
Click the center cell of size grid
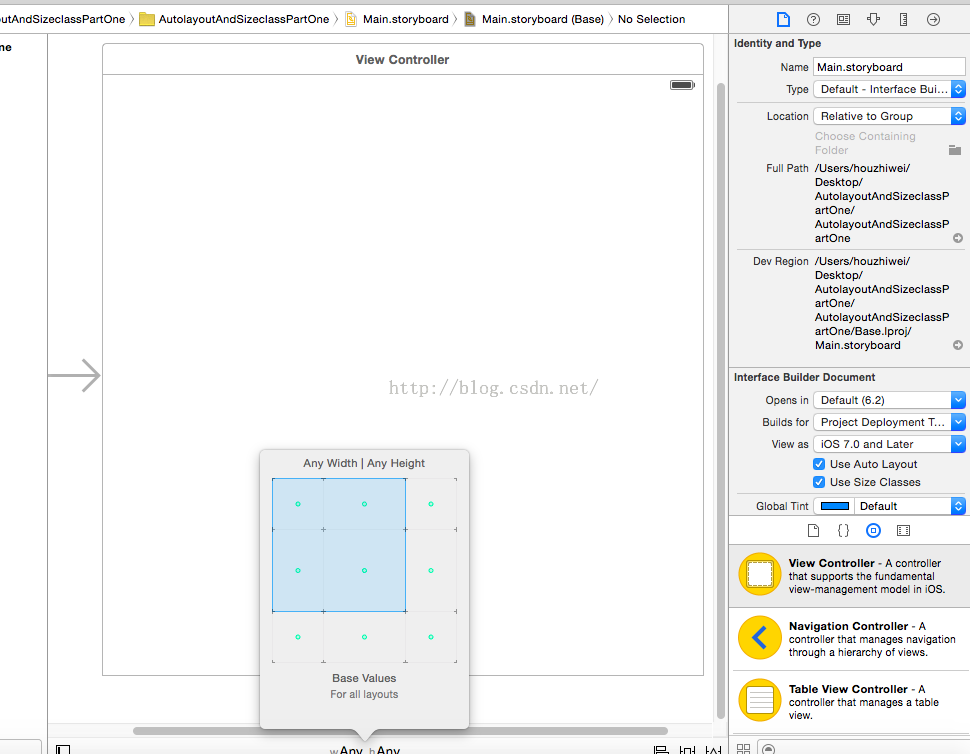(x=364, y=570)
